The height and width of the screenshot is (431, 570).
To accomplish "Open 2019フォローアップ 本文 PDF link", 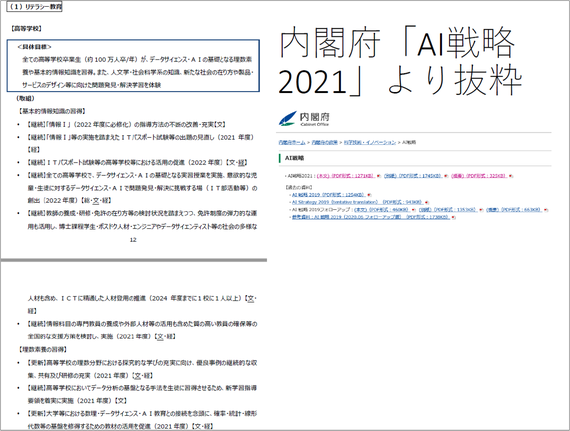I will coord(382,210).
